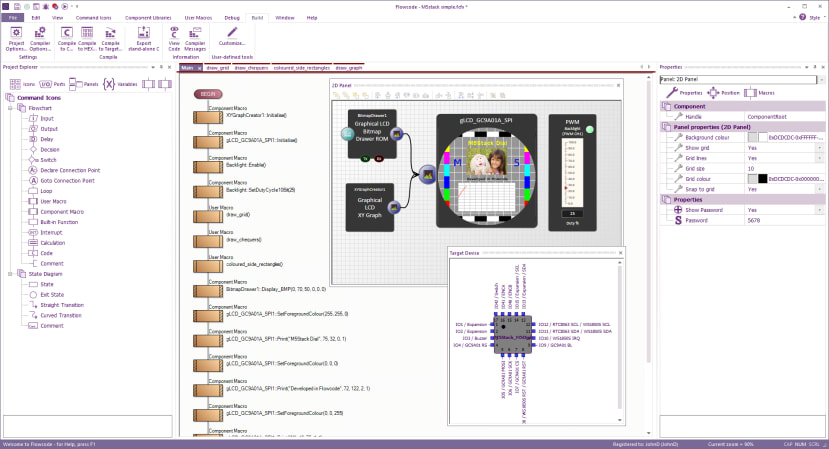Collapse the Flowchart tree node
Screen dimensions: 829x449
coord(10,108)
